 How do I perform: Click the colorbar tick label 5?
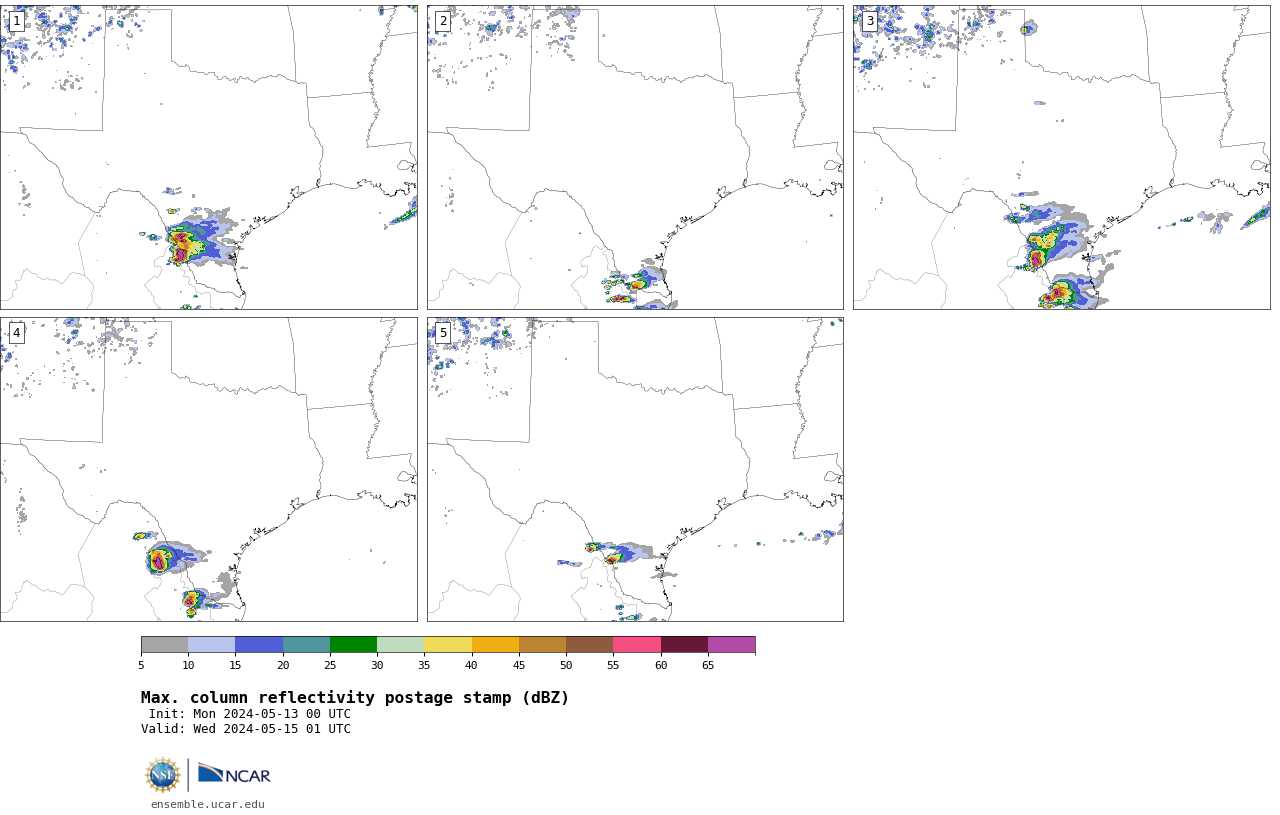(141, 665)
